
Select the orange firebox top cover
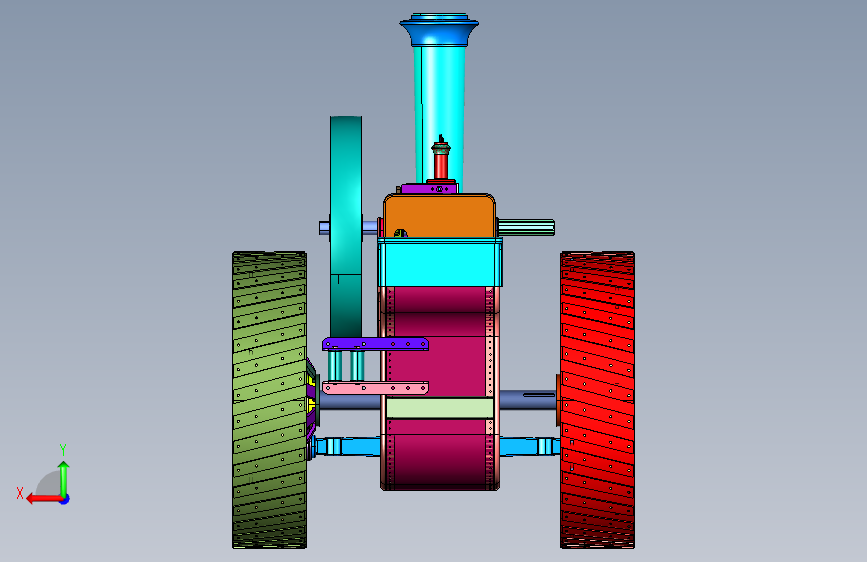pos(440,216)
